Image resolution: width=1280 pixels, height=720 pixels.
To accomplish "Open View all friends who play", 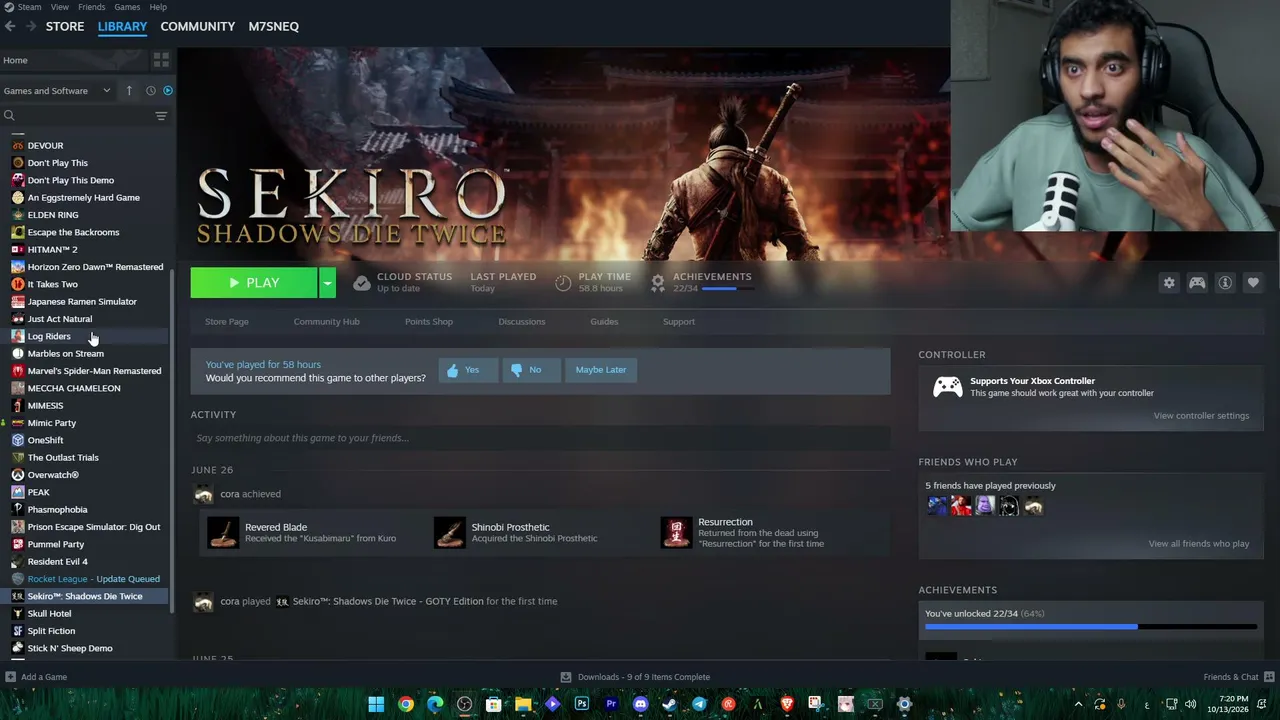I will 1198,544.
